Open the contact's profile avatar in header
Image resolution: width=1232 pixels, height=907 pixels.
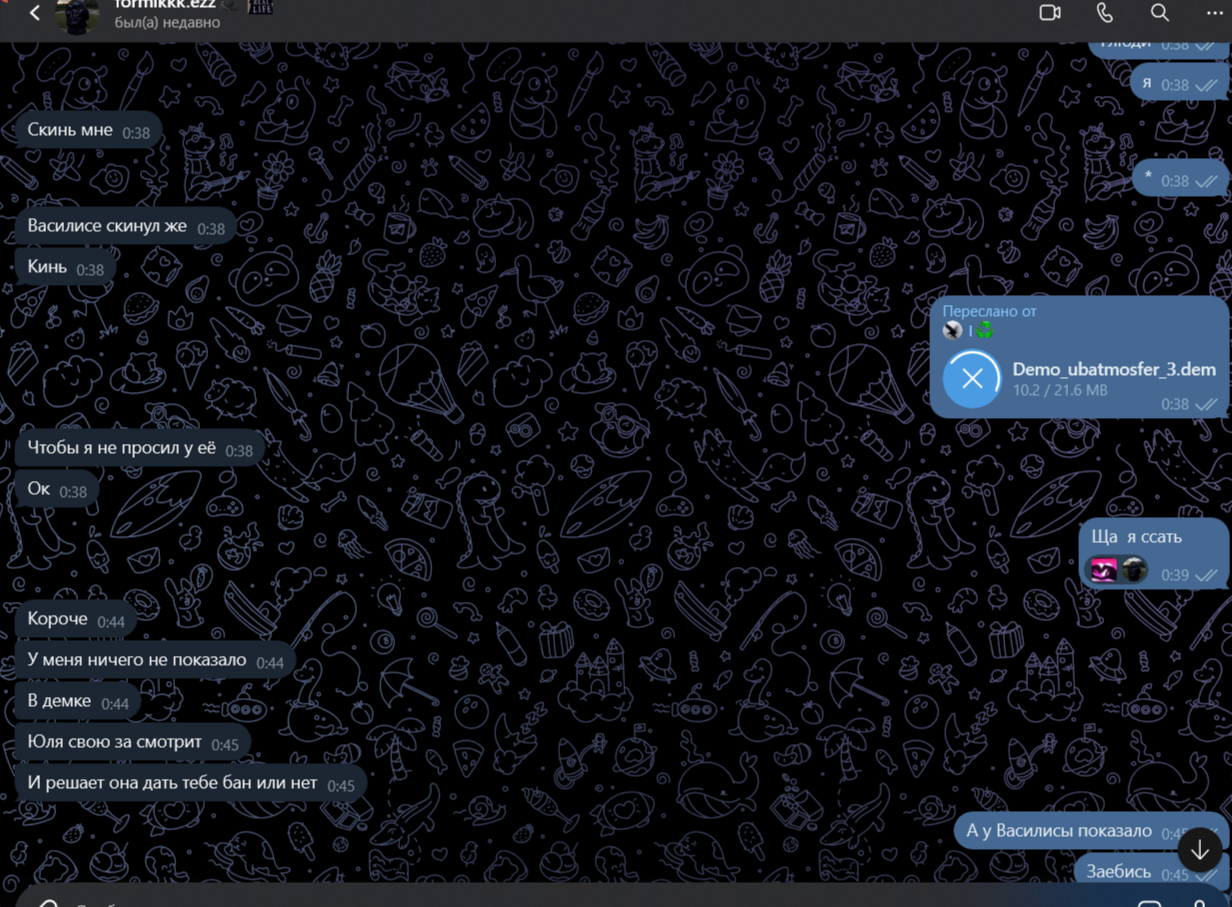click(x=77, y=14)
